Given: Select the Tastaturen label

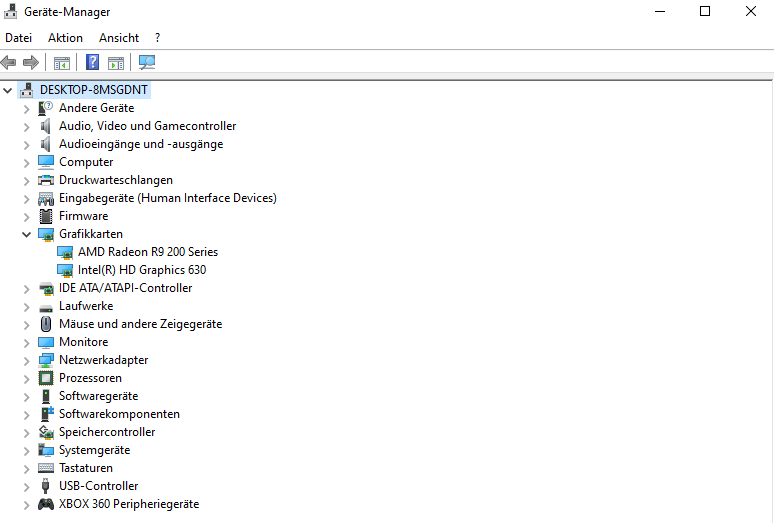Looking at the screenshot, I should [x=86, y=468].
